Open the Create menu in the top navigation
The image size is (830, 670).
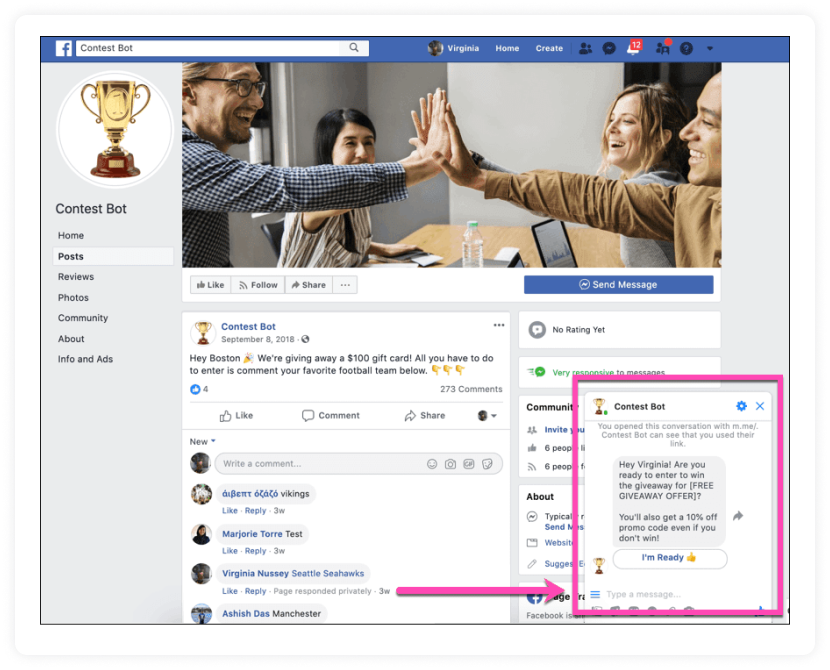[549, 47]
